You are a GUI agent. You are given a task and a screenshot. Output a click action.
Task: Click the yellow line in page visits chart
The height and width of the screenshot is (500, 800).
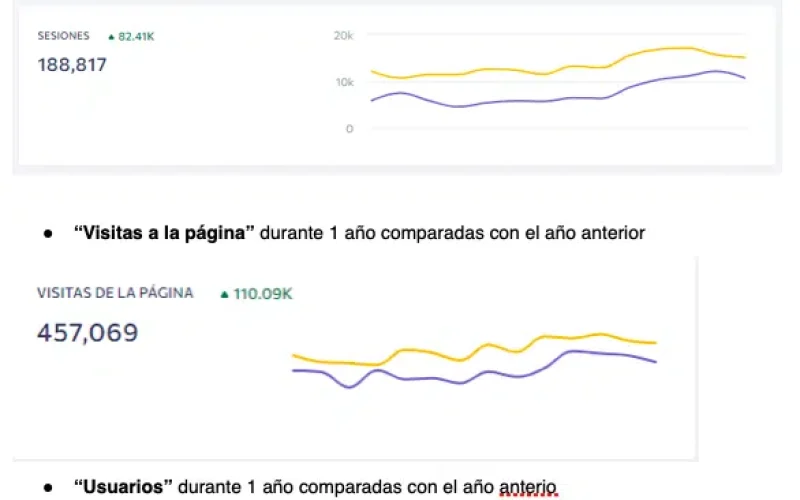coord(474,350)
